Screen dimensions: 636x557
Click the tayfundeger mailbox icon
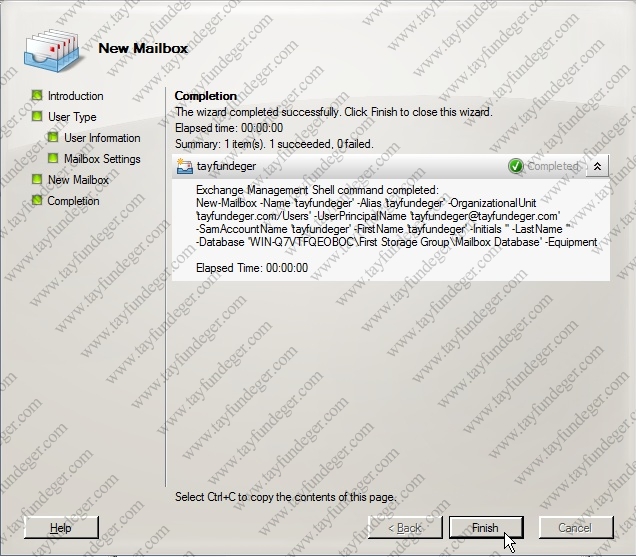(185, 166)
